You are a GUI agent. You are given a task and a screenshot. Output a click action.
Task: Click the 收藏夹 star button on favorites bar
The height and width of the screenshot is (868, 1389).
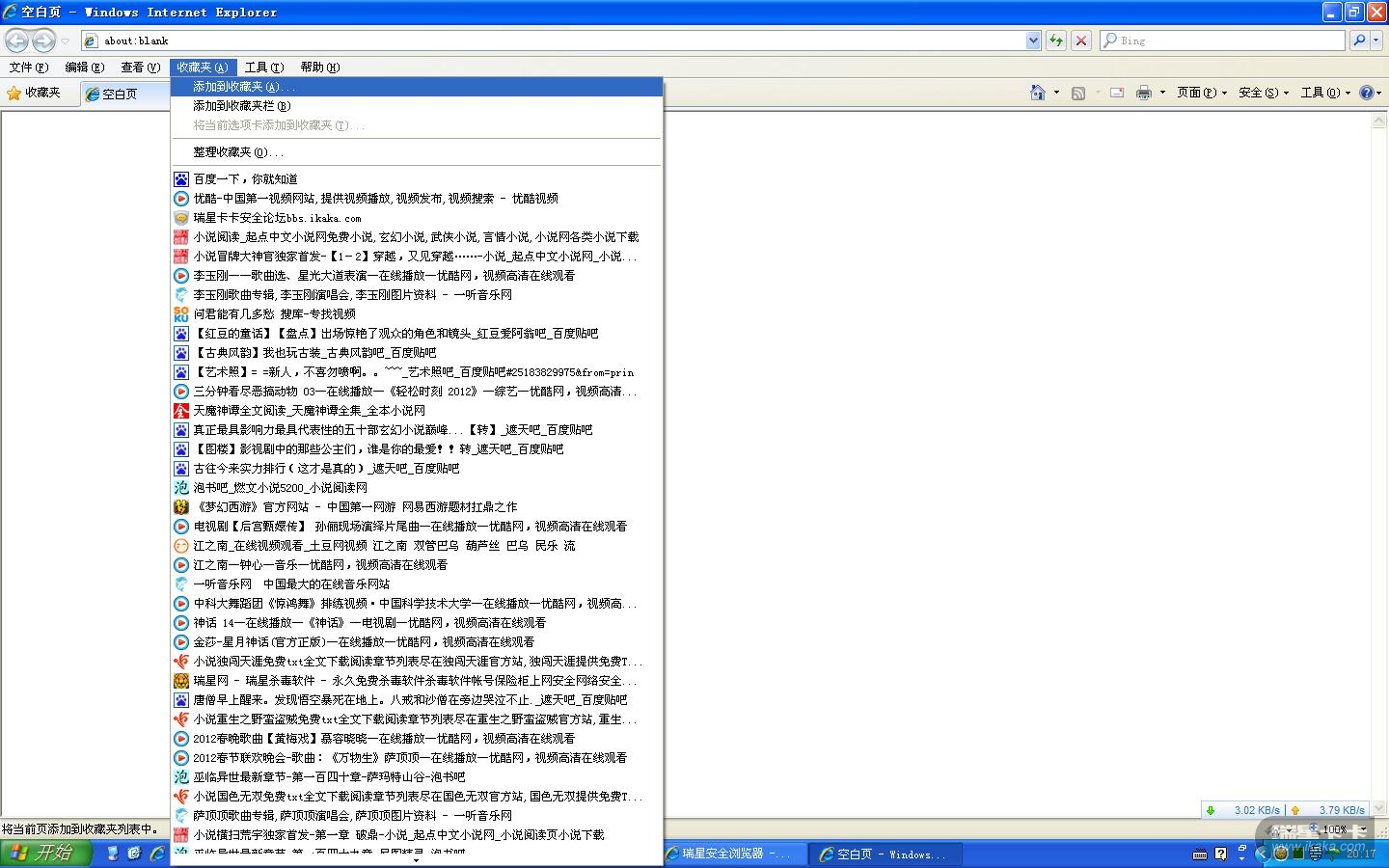(x=34, y=93)
